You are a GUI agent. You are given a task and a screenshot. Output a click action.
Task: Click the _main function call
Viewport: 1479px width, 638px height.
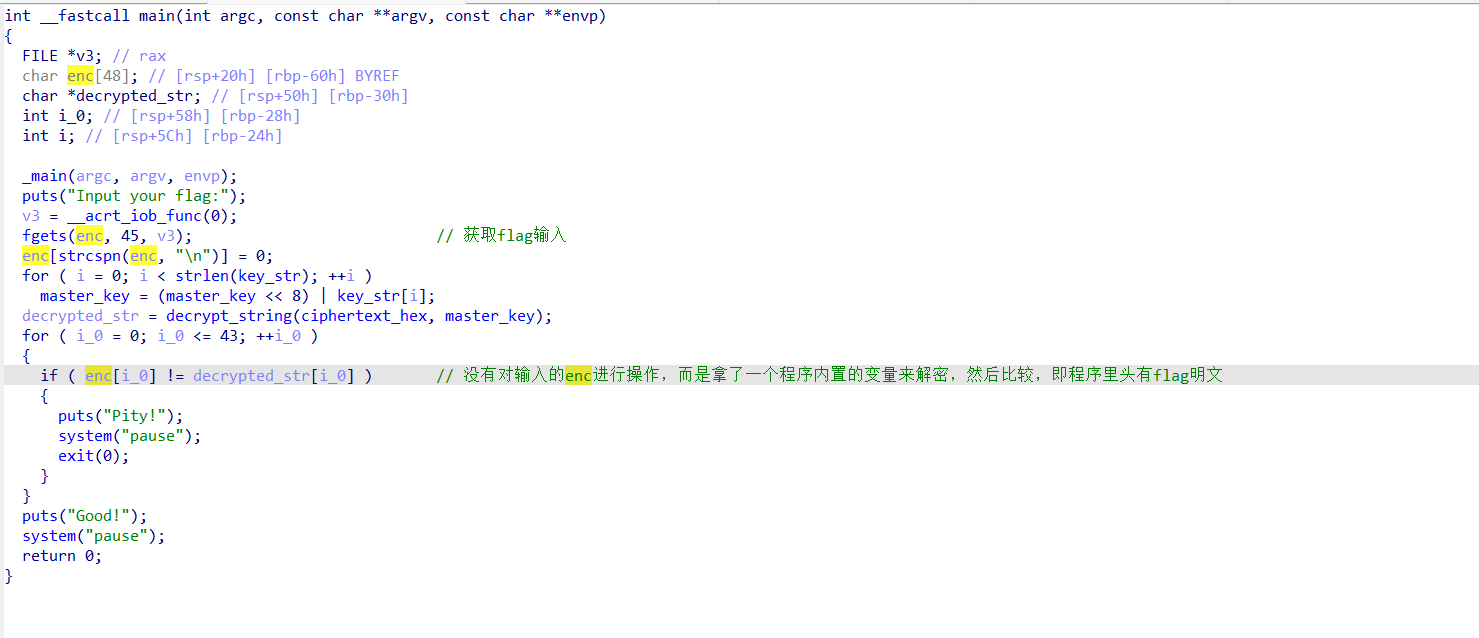(x=46, y=176)
